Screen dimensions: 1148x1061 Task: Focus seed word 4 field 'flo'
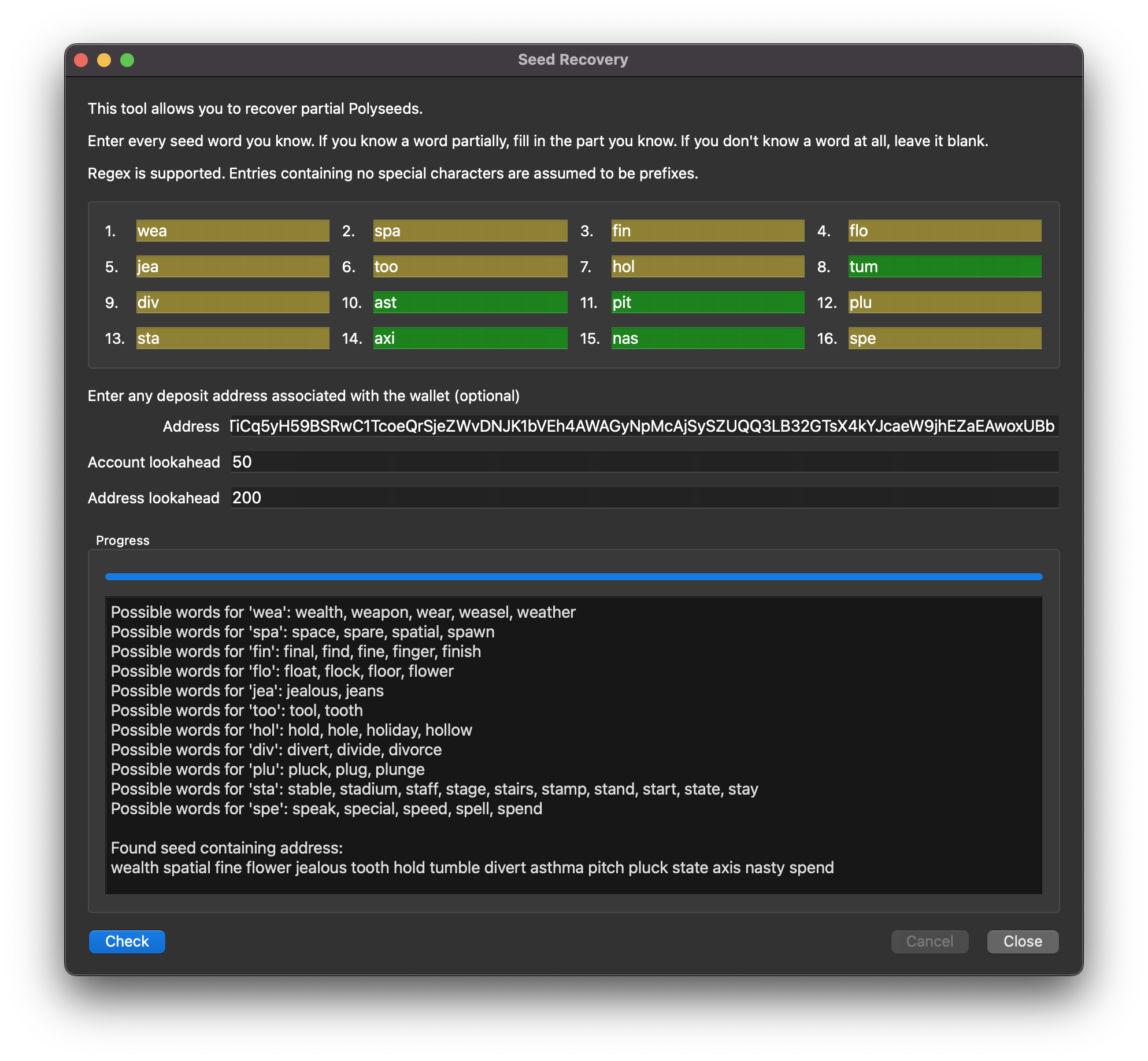[x=945, y=231]
